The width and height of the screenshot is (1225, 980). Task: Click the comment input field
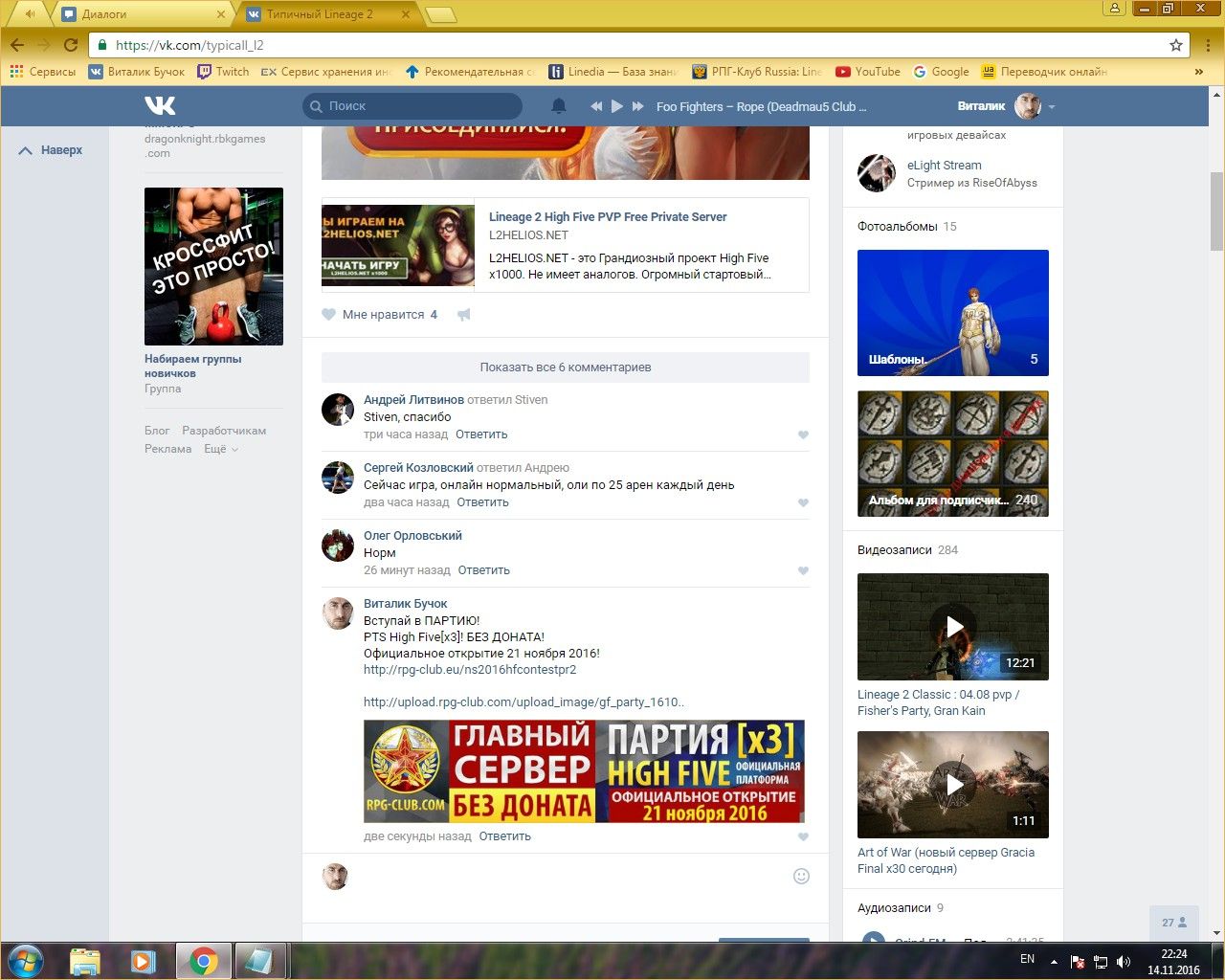click(x=571, y=876)
